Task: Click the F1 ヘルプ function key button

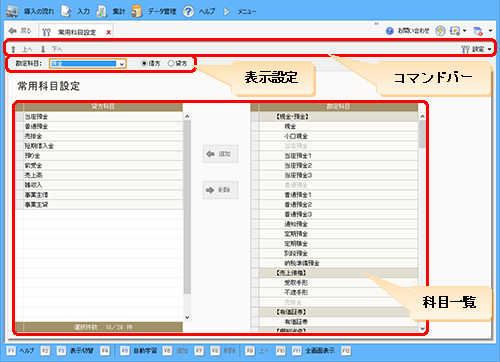Action: (21, 351)
